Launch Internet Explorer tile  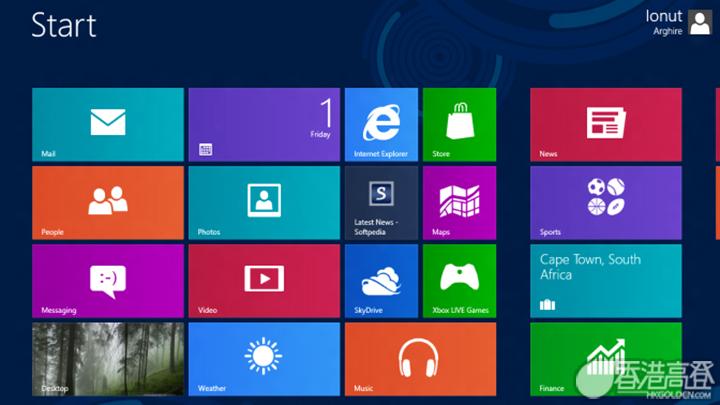381,124
